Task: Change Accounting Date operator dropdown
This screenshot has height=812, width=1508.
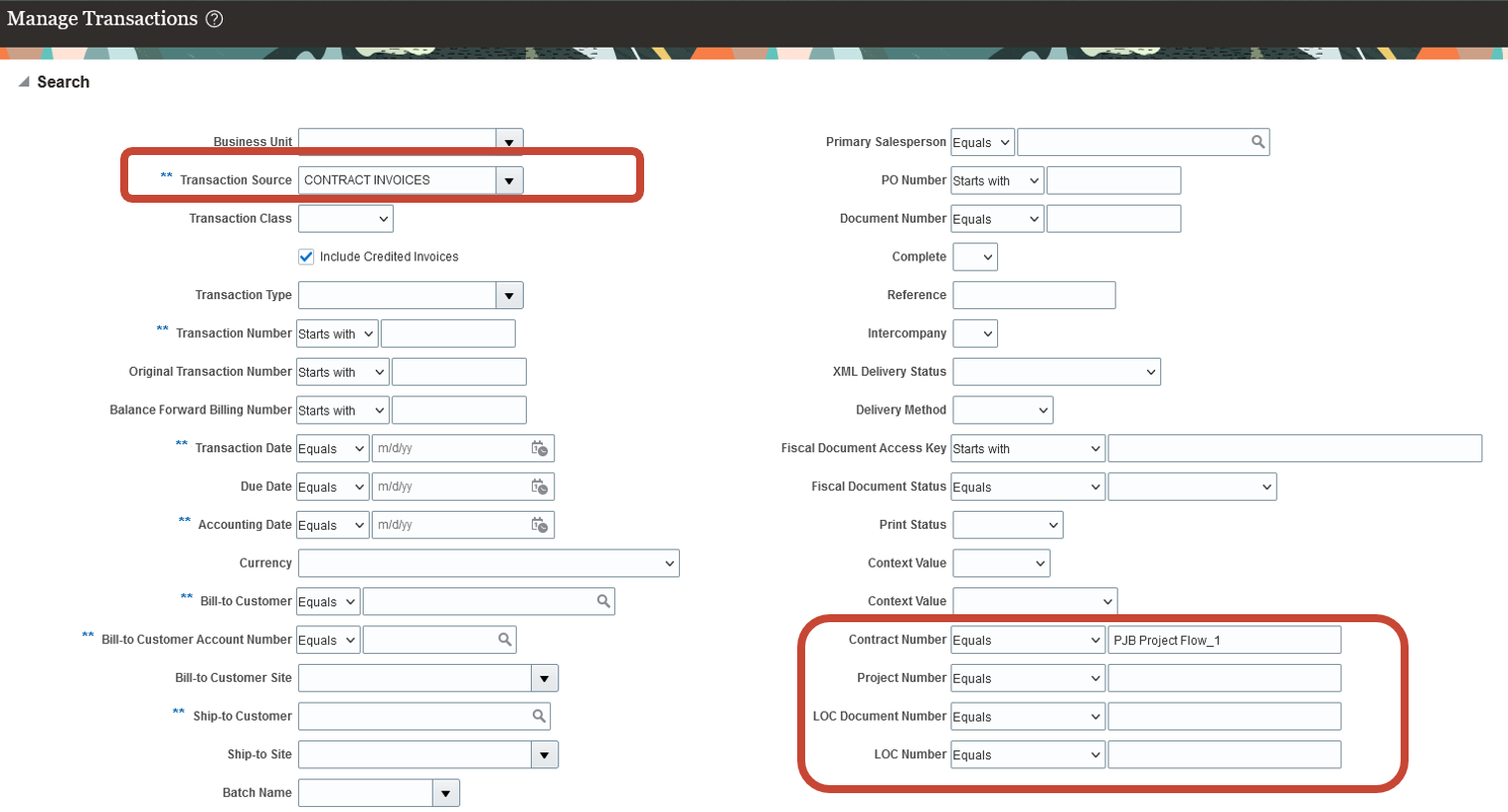Action: (332, 525)
